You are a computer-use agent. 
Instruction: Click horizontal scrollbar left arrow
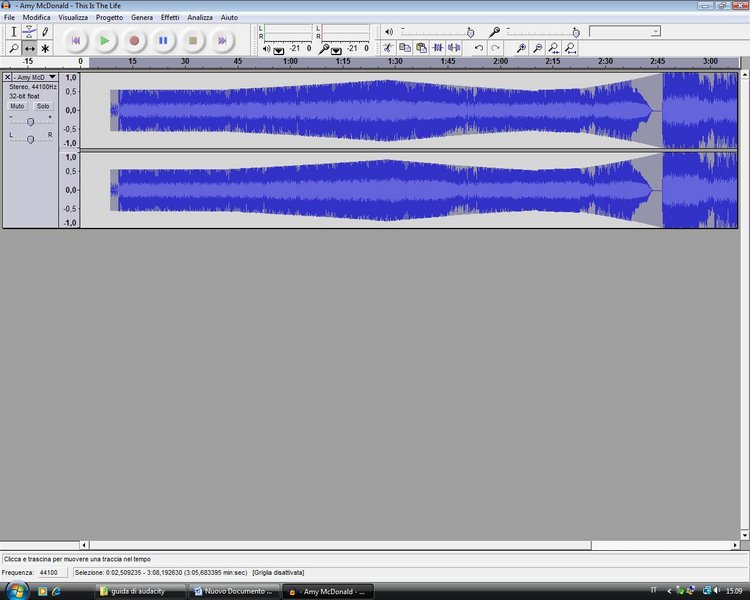[x=84, y=545]
